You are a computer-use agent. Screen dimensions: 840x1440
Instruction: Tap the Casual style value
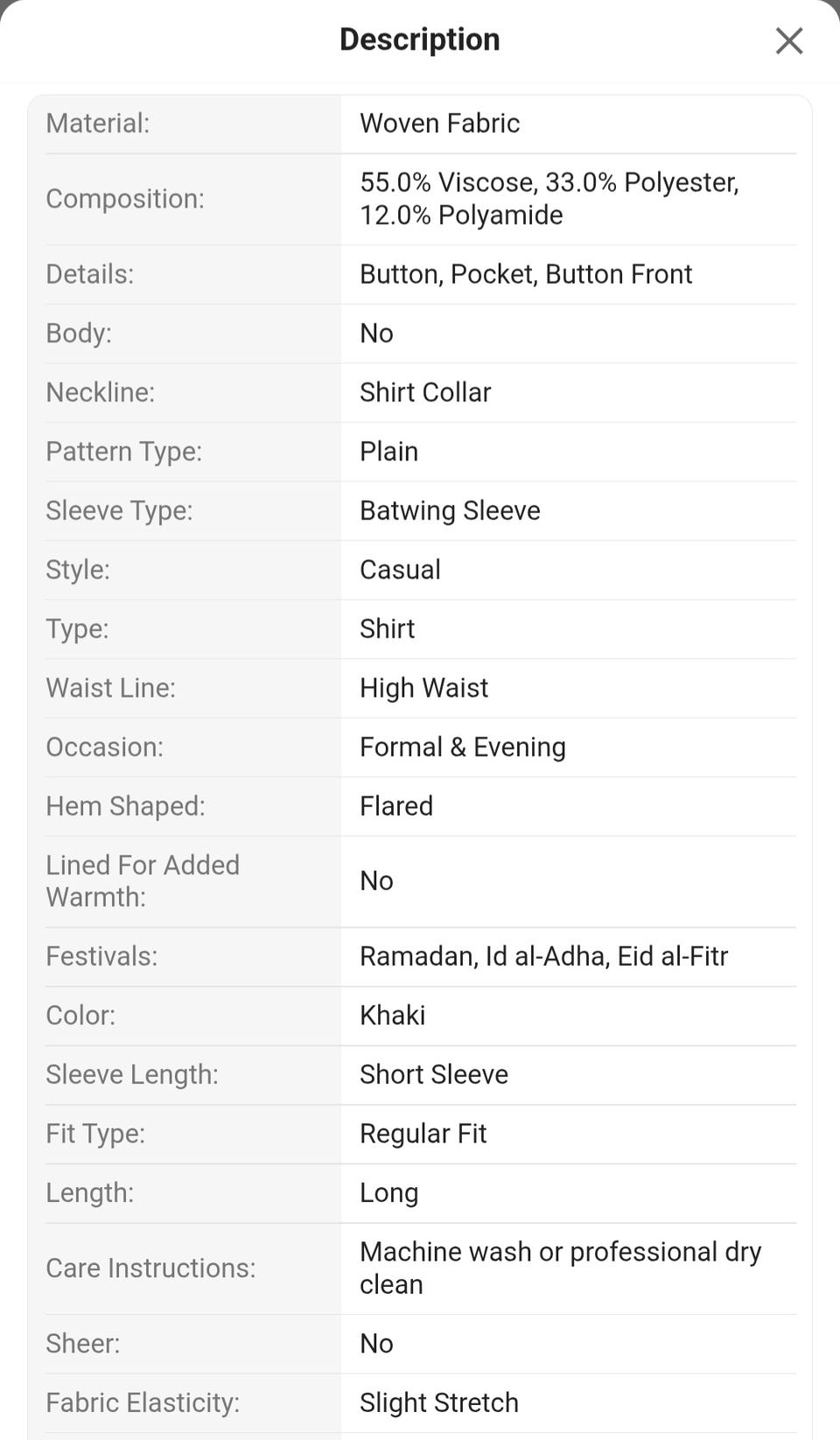coord(400,570)
